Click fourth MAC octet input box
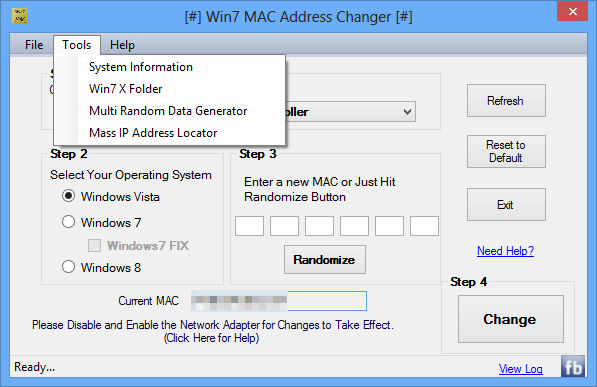The width and height of the screenshot is (597, 387). coord(354,226)
